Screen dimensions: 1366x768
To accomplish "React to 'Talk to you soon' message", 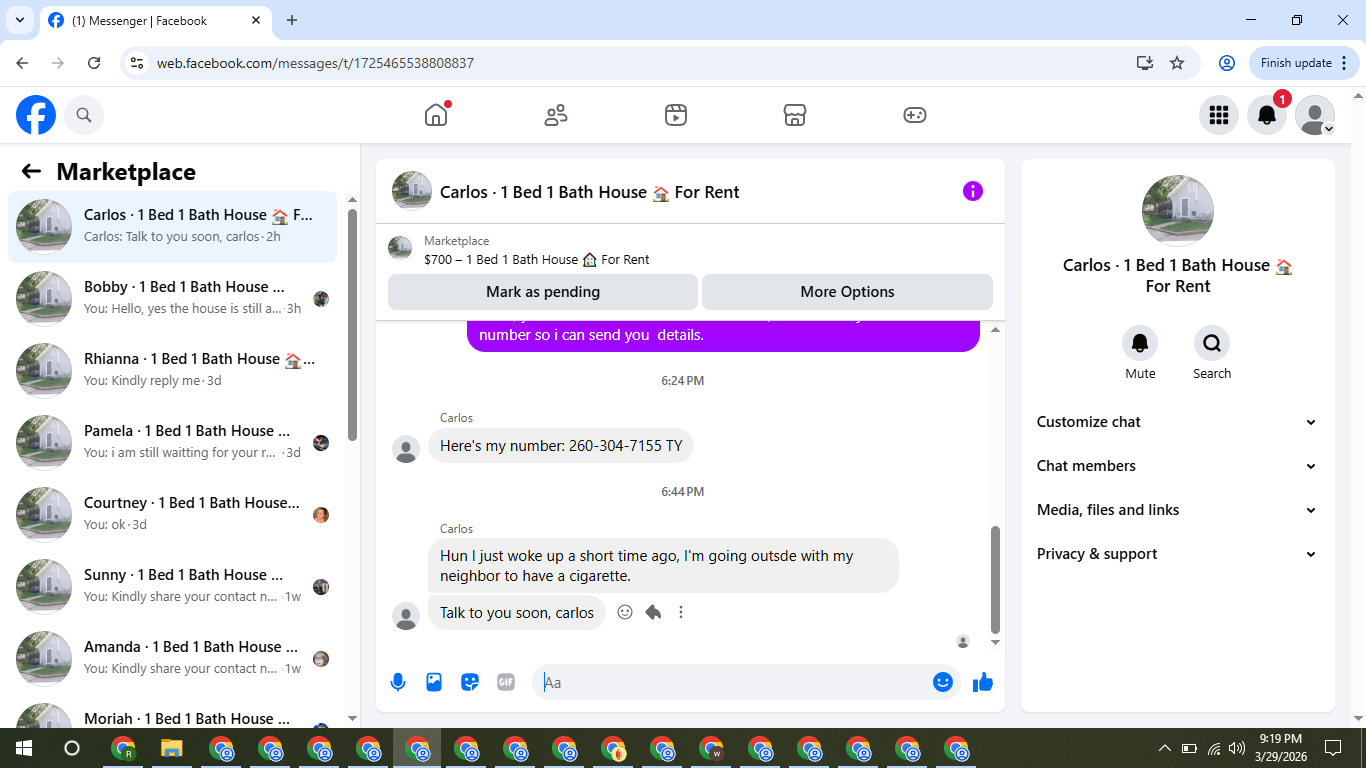I will pyautogui.click(x=625, y=612).
